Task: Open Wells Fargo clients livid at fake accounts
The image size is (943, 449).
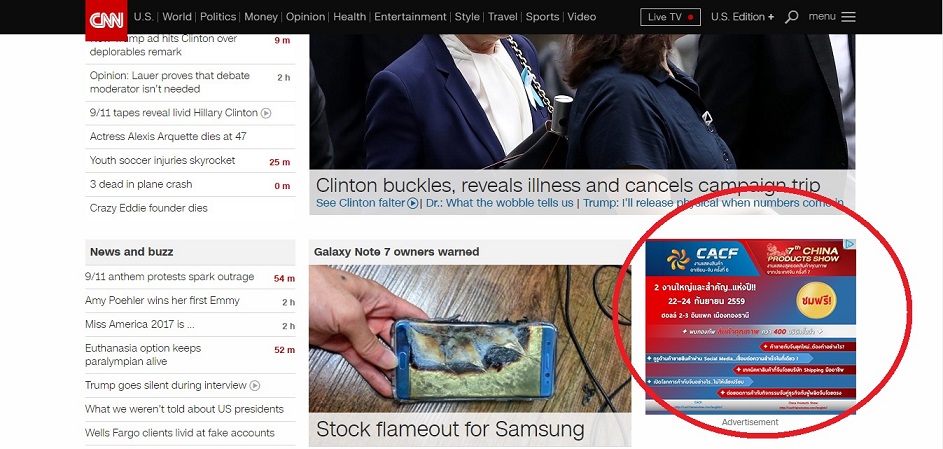Action: (180, 433)
